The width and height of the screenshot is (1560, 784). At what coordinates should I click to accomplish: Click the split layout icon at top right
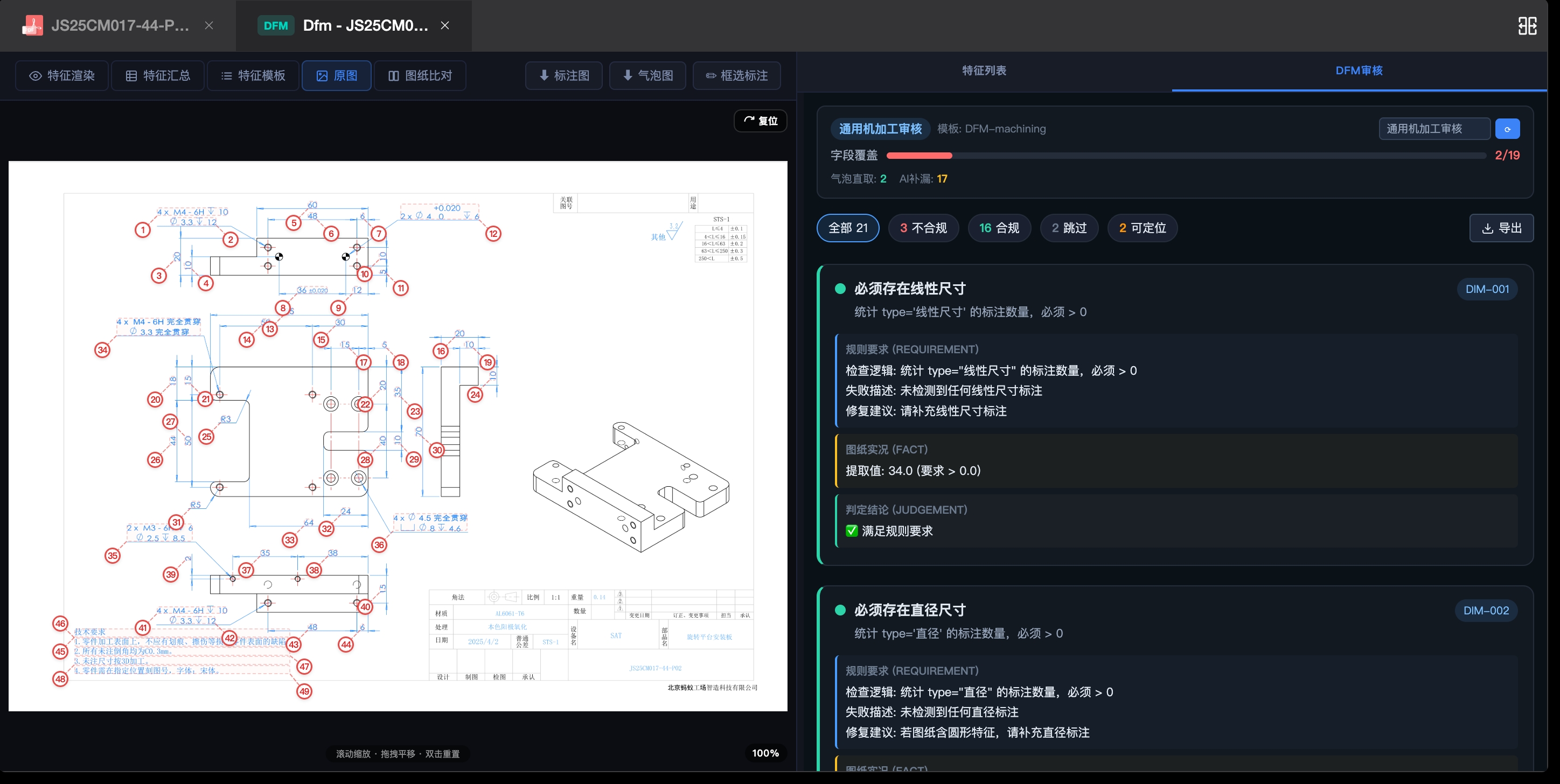coord(1527,25)
